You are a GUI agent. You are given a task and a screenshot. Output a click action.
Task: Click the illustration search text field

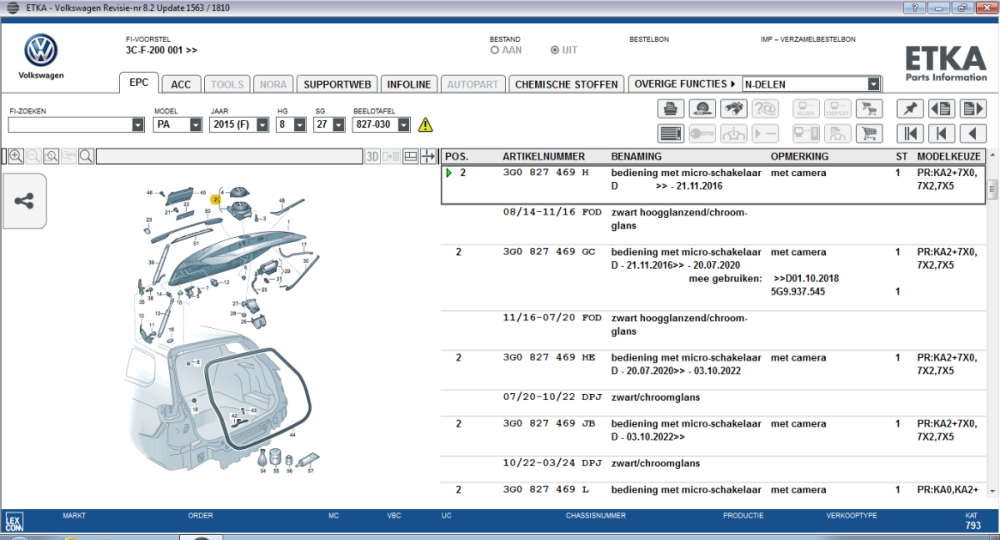pos(229,156)
